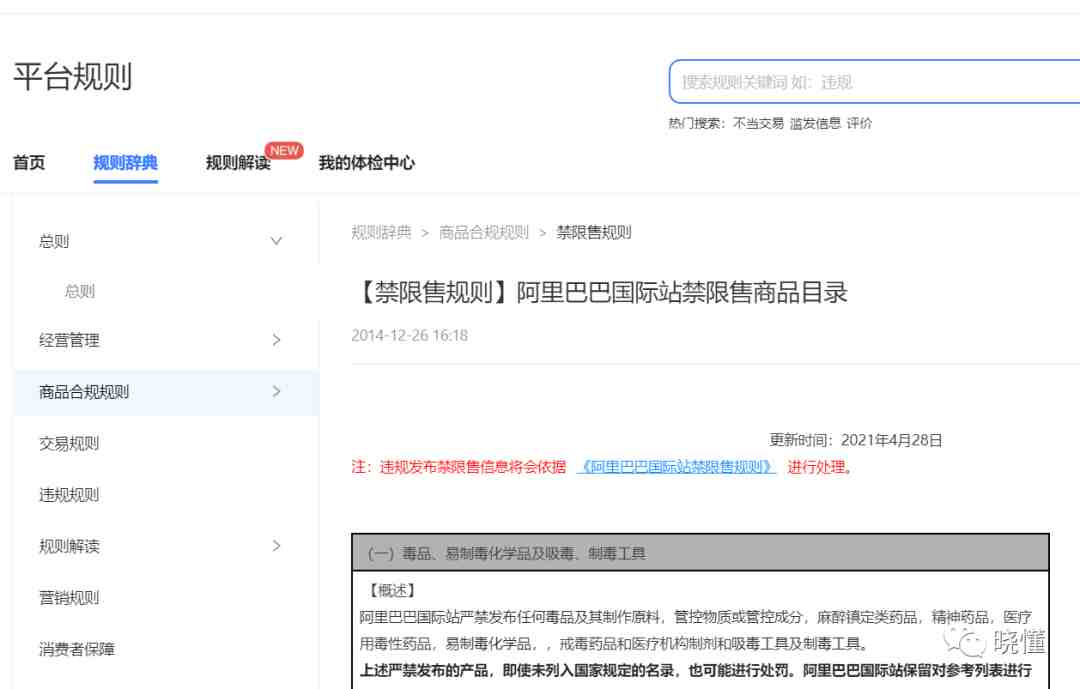
Task: Click the publish date 2014-12-26 16:18
Action: pos(410,336)
